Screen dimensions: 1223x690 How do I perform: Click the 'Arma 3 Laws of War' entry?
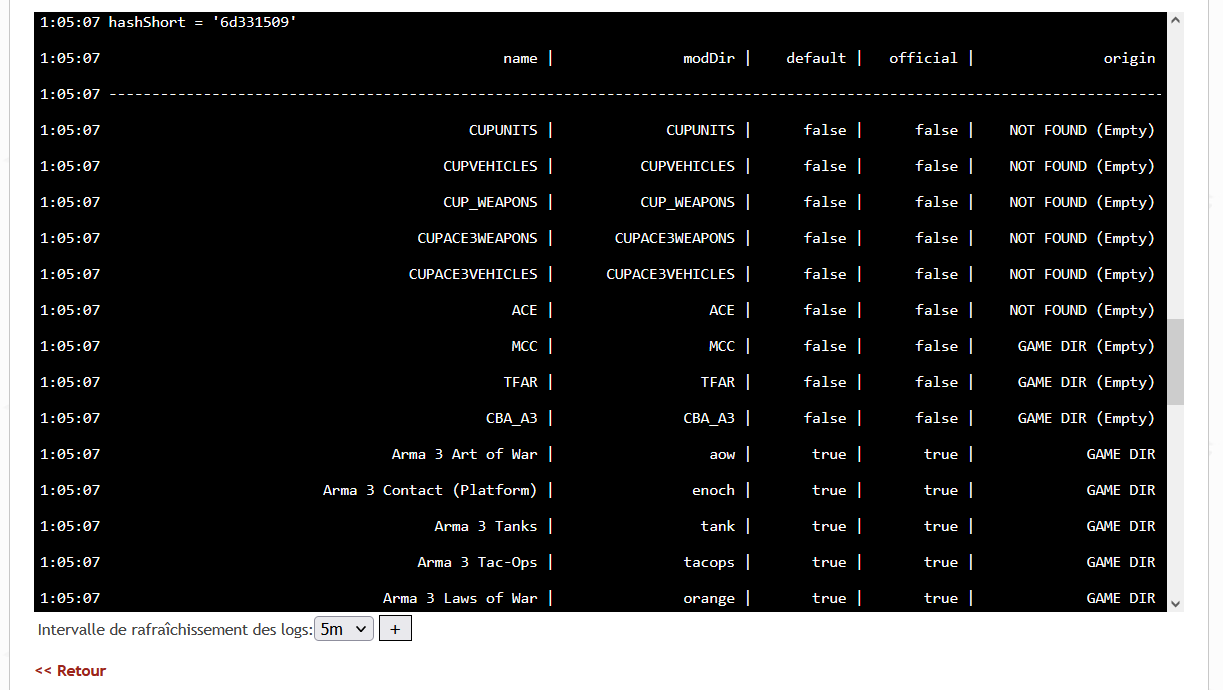(460, 598)
